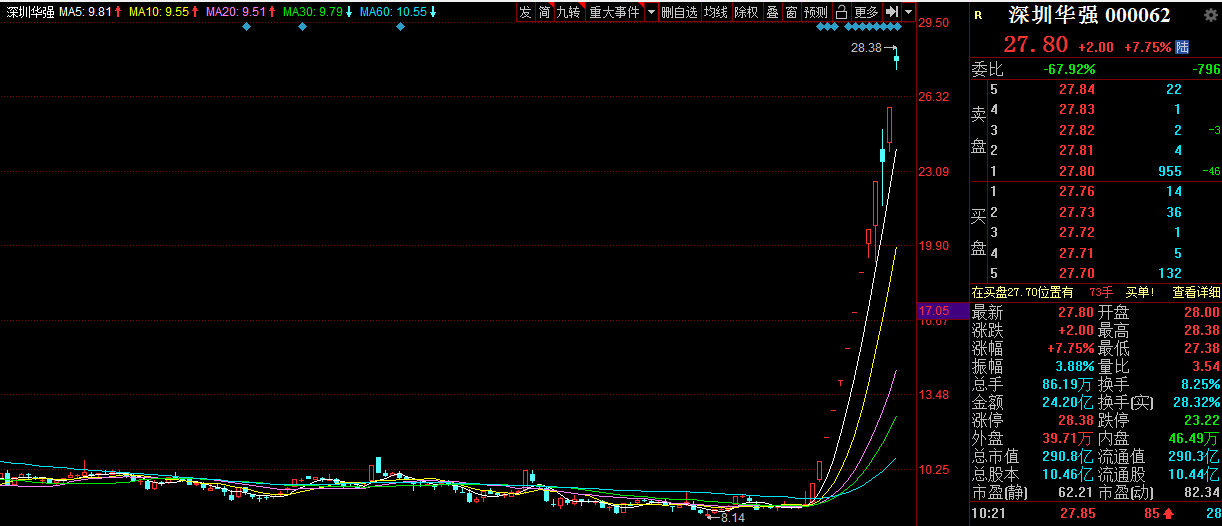Click the 跌停 limit-down price 23.22
The image size is (1222, 526).
1201,420
